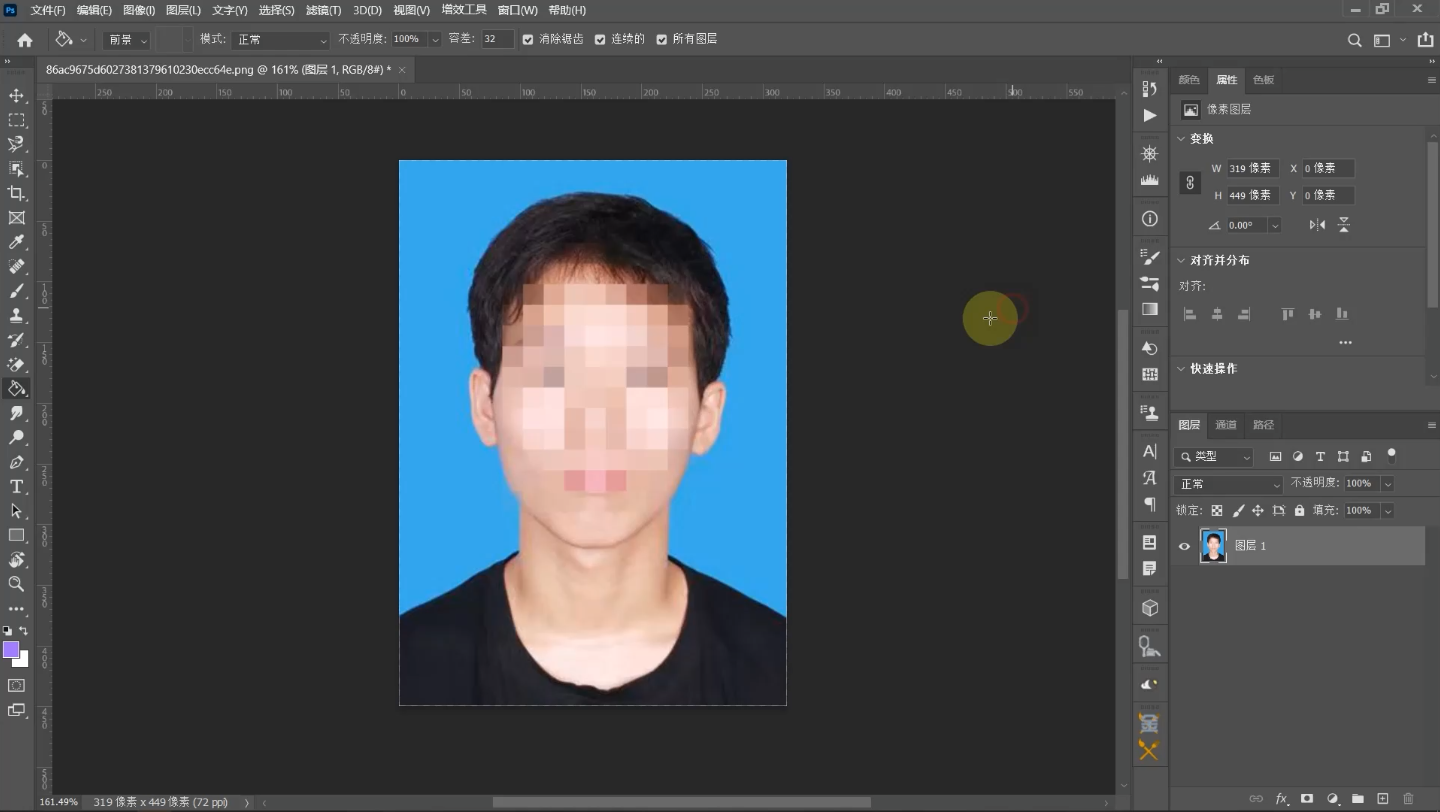Viewport: 1440px width, 812px height.
Task: Click the delete layer trash icon
Action: click(x=1408, y=799)
